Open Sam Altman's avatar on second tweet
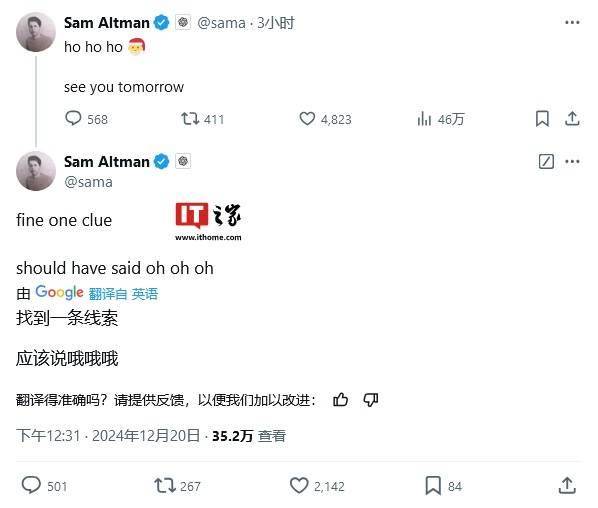 (36, 171)
